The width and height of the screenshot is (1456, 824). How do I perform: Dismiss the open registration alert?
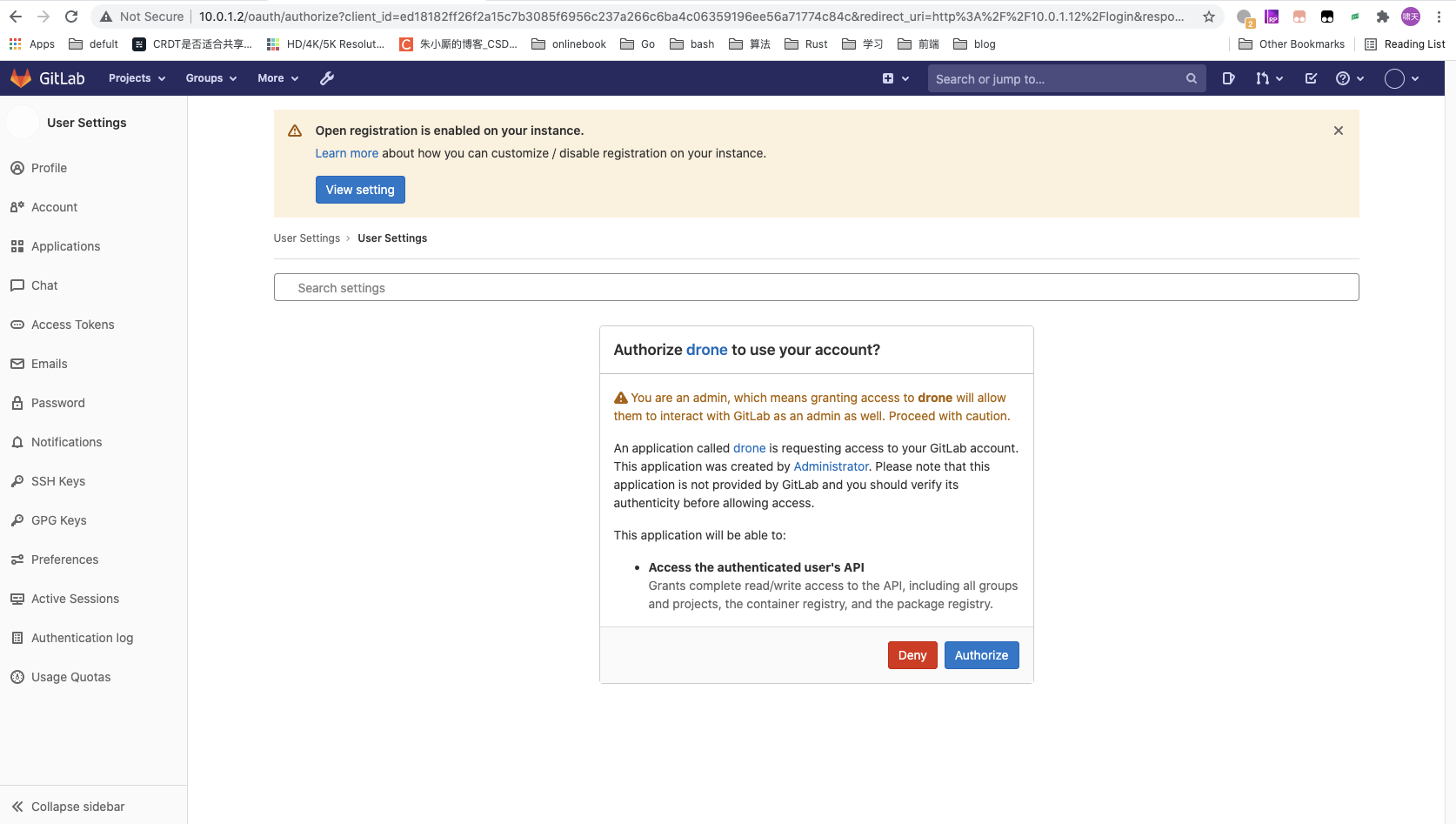coord(1339,131)
